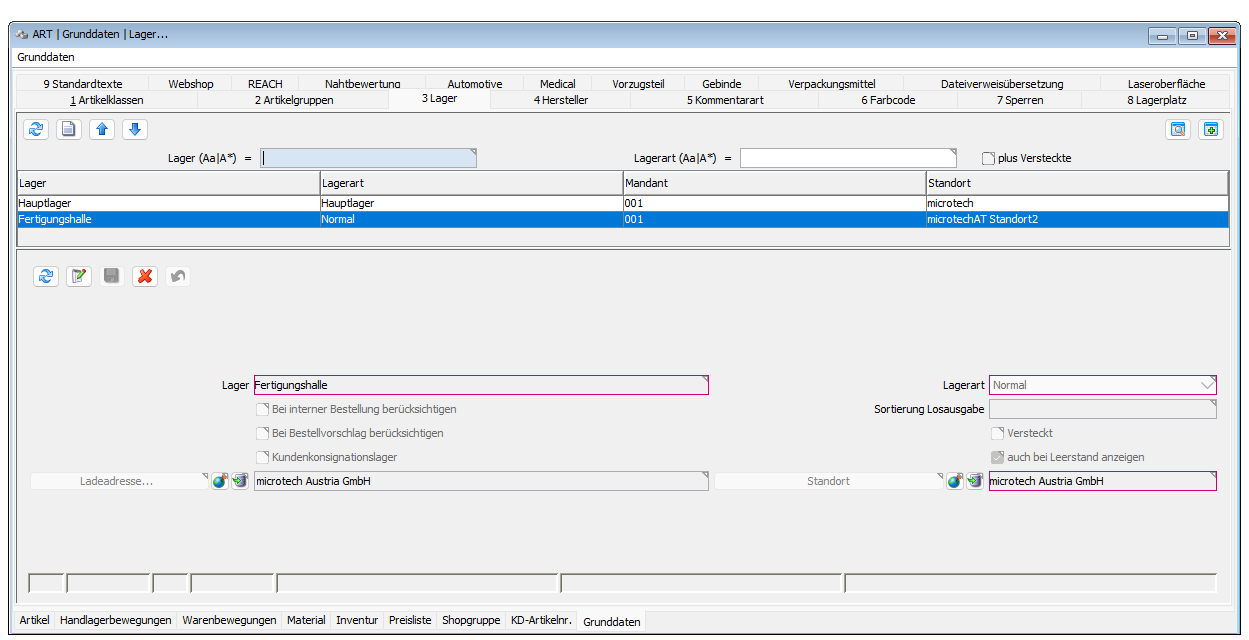This screenshot has width=1249, height=640.
Task: Click the globe icon beside Ladeadresse
Action: pos(220,482)
